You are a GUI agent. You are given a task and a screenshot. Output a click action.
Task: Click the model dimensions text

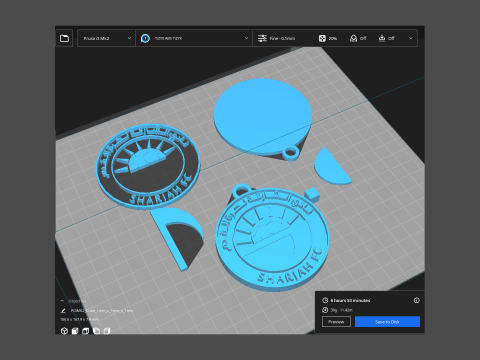point(80,319)
